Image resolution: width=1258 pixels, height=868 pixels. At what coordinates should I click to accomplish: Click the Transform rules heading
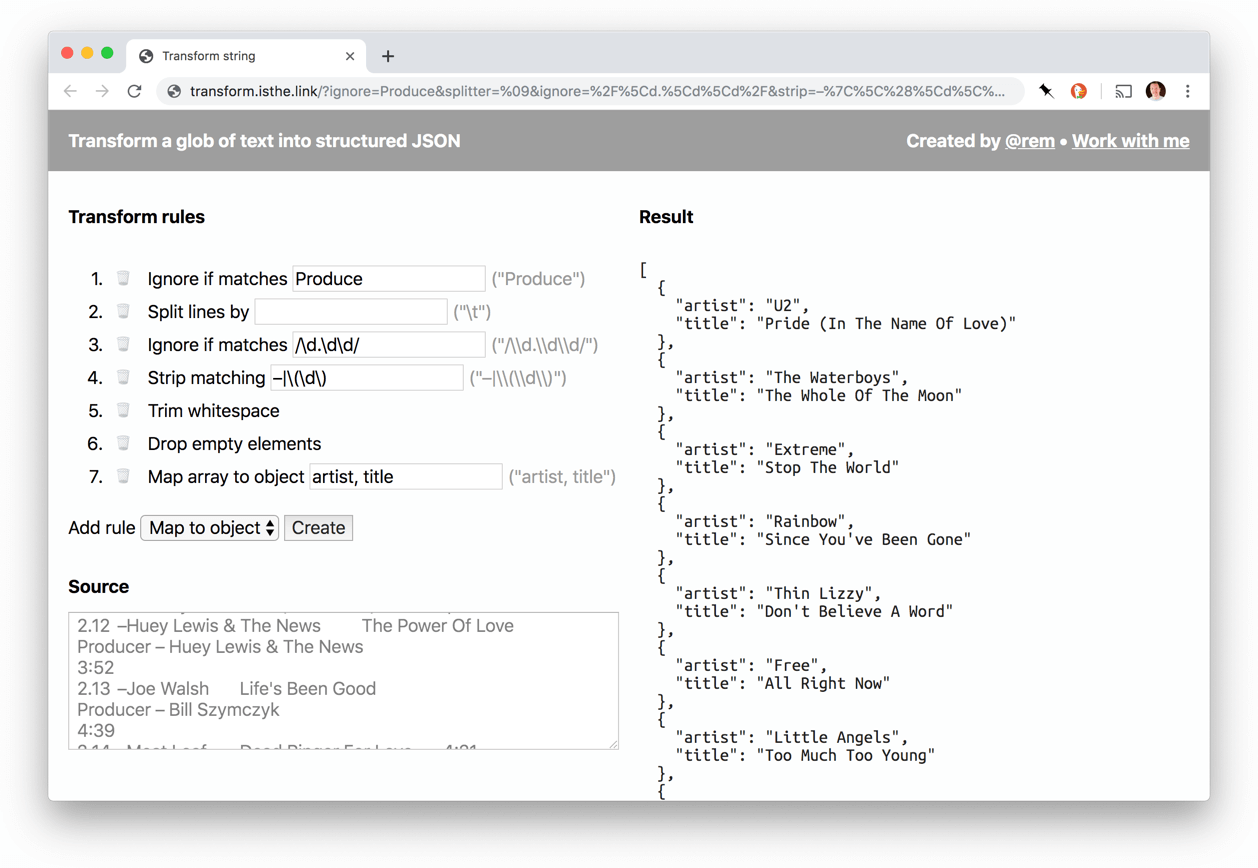click(x=137, y=217)
